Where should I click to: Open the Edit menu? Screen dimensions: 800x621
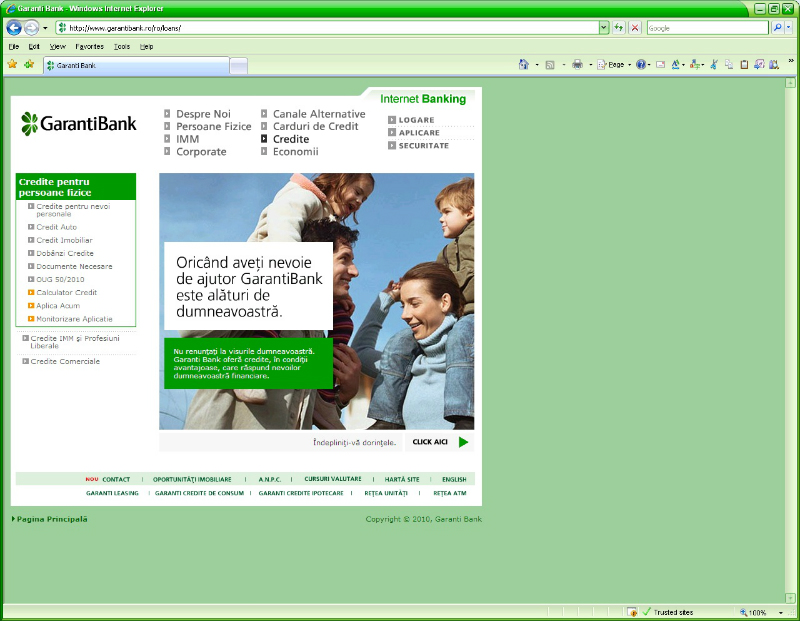click(x=34, y=46)
